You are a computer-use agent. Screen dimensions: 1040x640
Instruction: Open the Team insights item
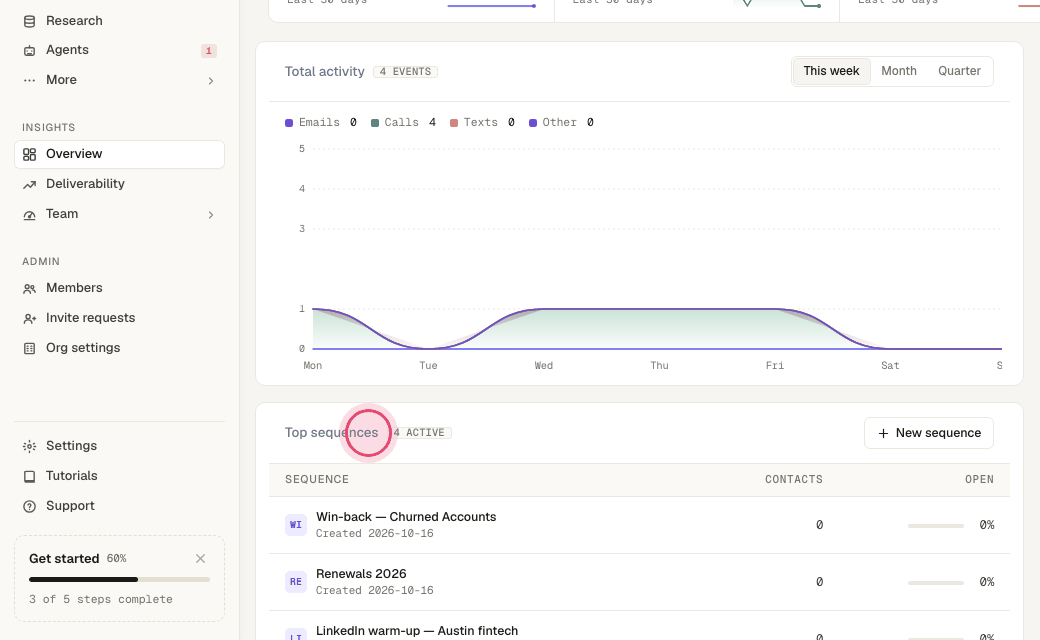point(119,214)
